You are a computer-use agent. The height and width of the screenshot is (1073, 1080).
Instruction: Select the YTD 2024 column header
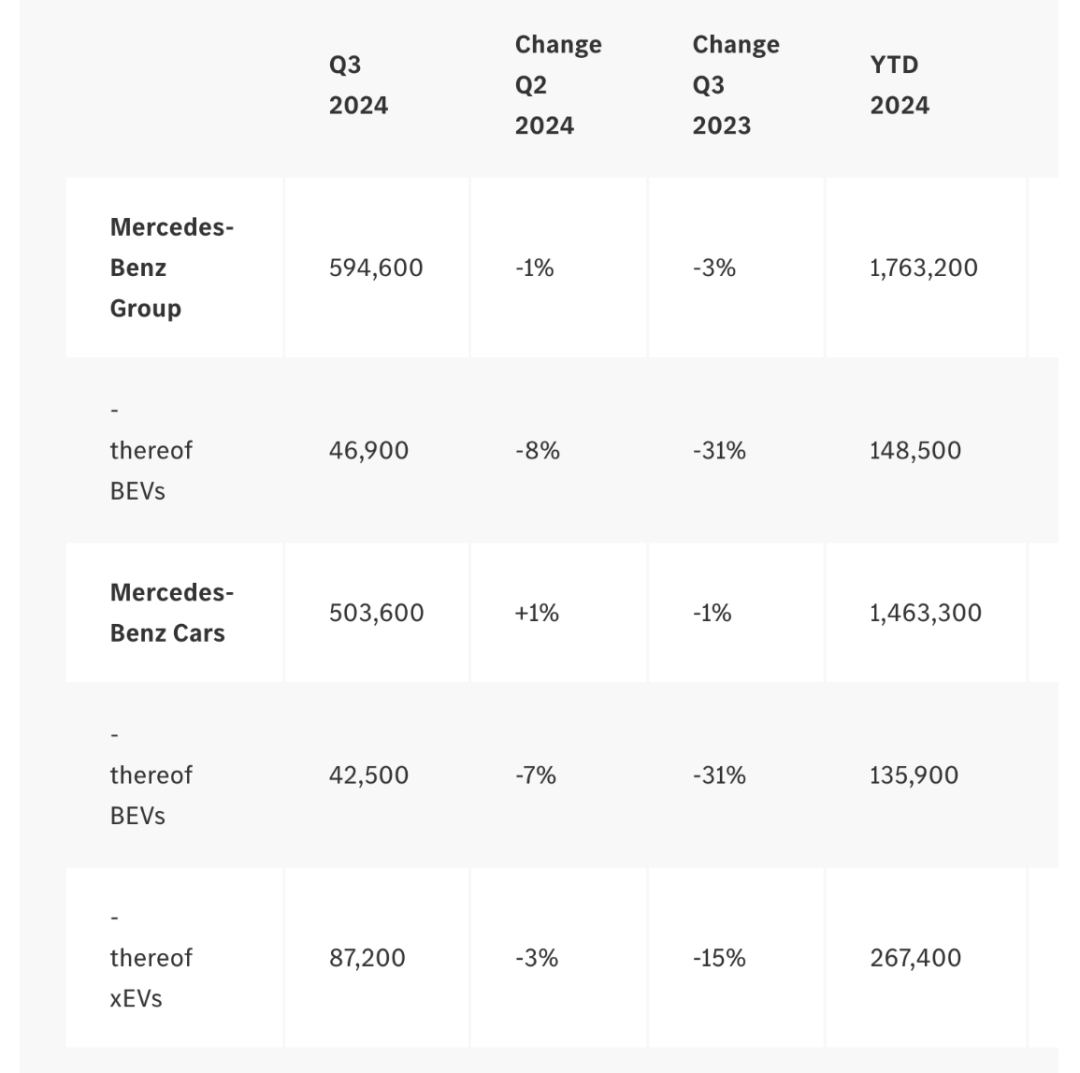pos(900,85)
